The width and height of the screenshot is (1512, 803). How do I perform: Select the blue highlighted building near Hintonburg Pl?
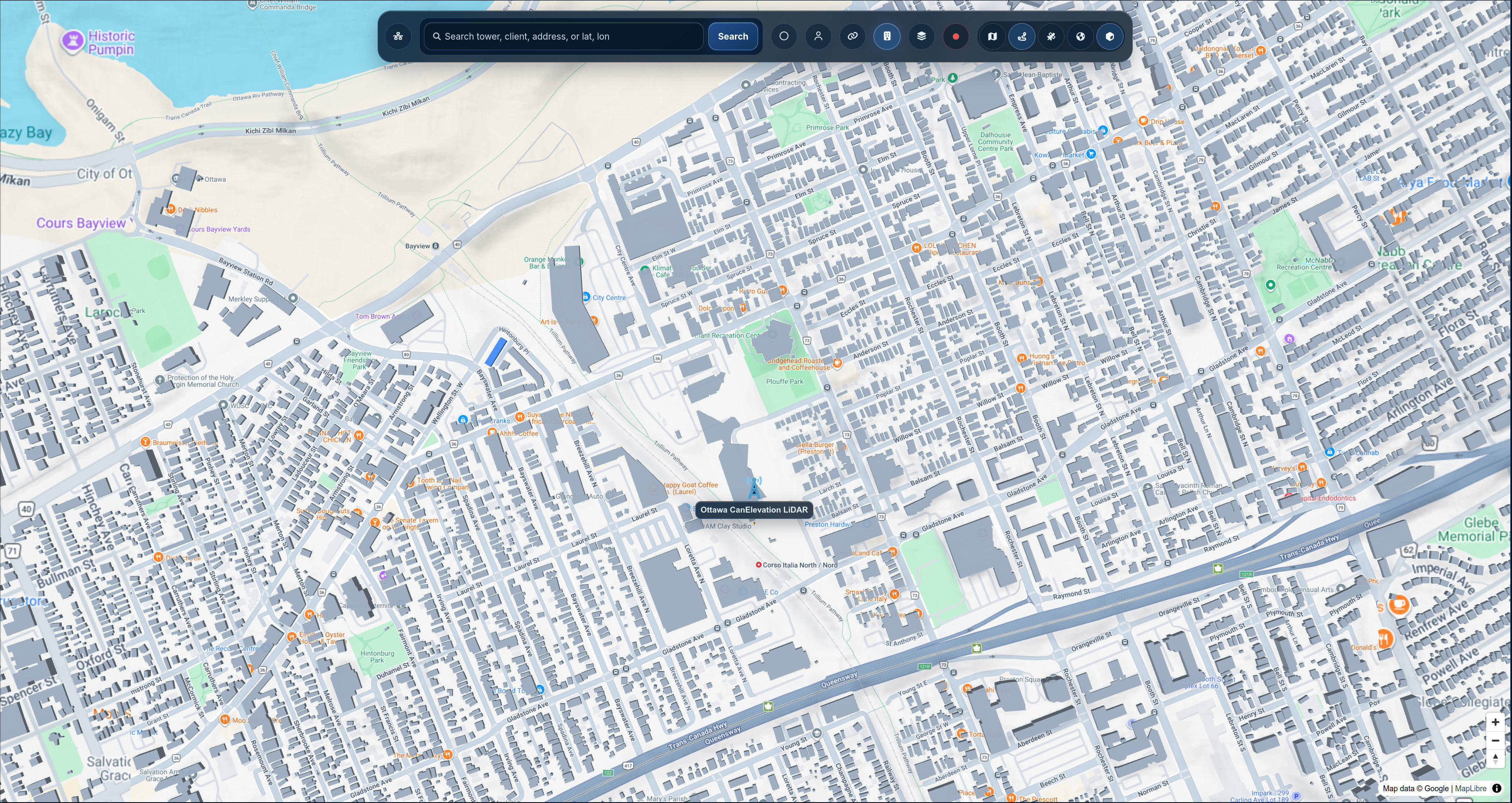(x=496, y=352)
